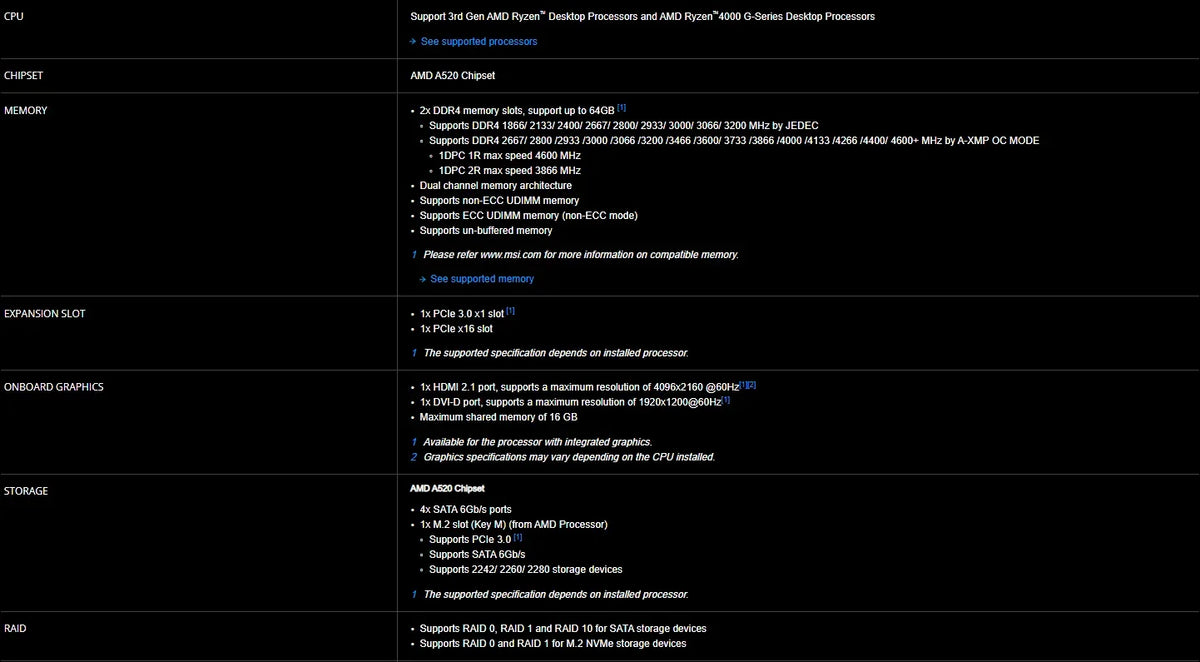Select the RAID row label
1200x662 pixels.
click(15, 629)
